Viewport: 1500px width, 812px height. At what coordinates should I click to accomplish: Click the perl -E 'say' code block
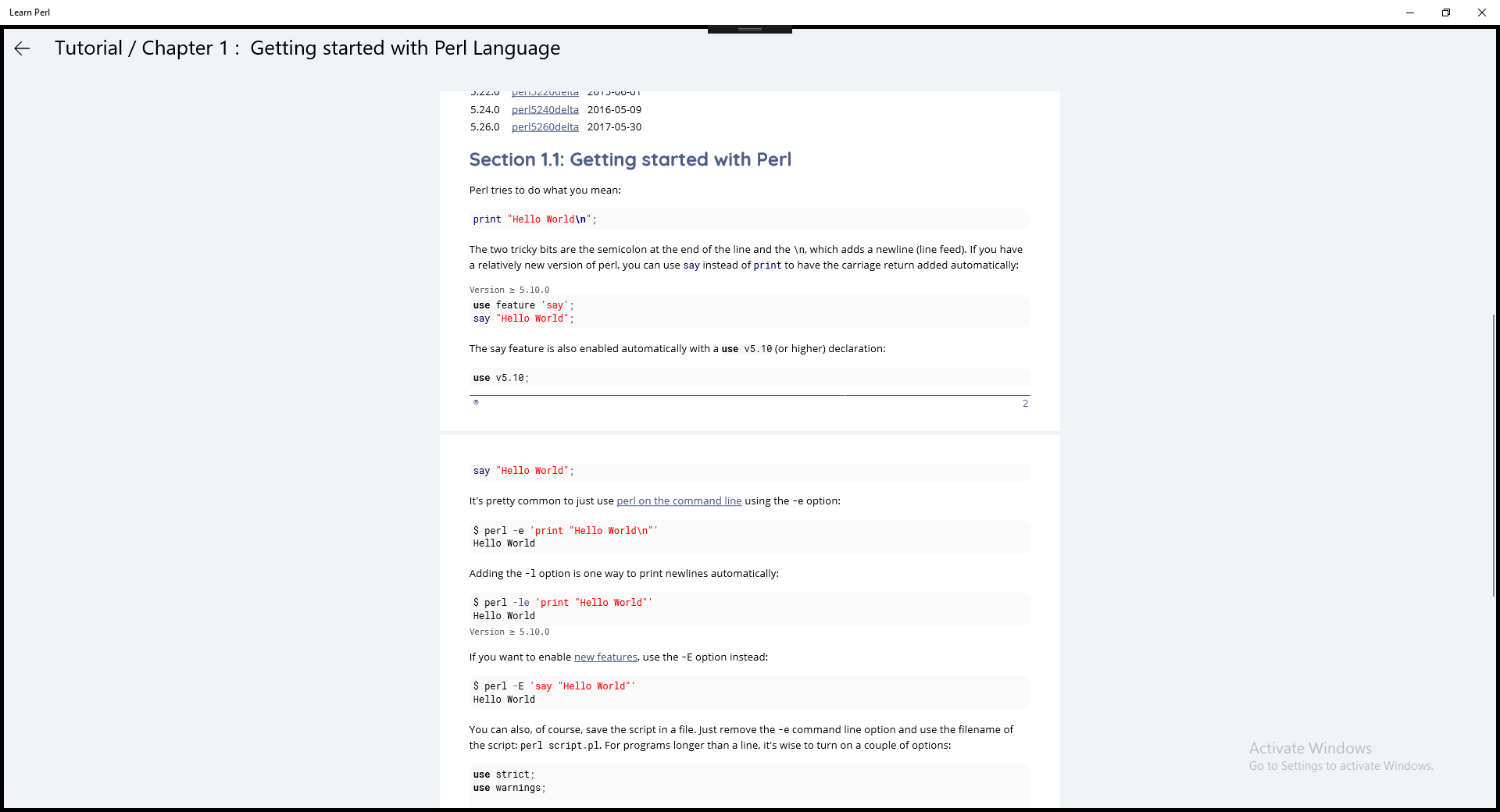point(749,693)
